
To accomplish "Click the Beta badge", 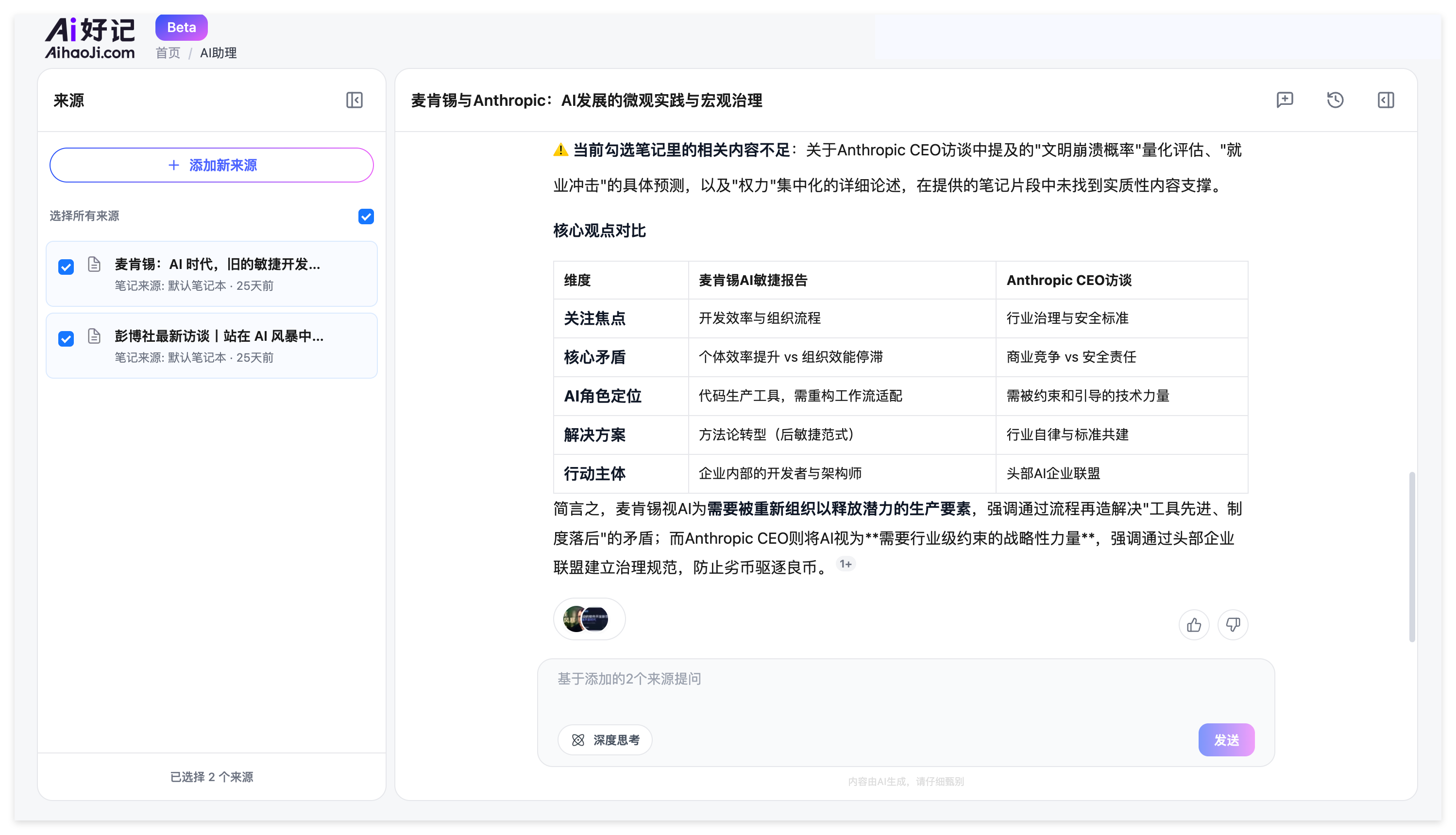I will coord(181,27).
